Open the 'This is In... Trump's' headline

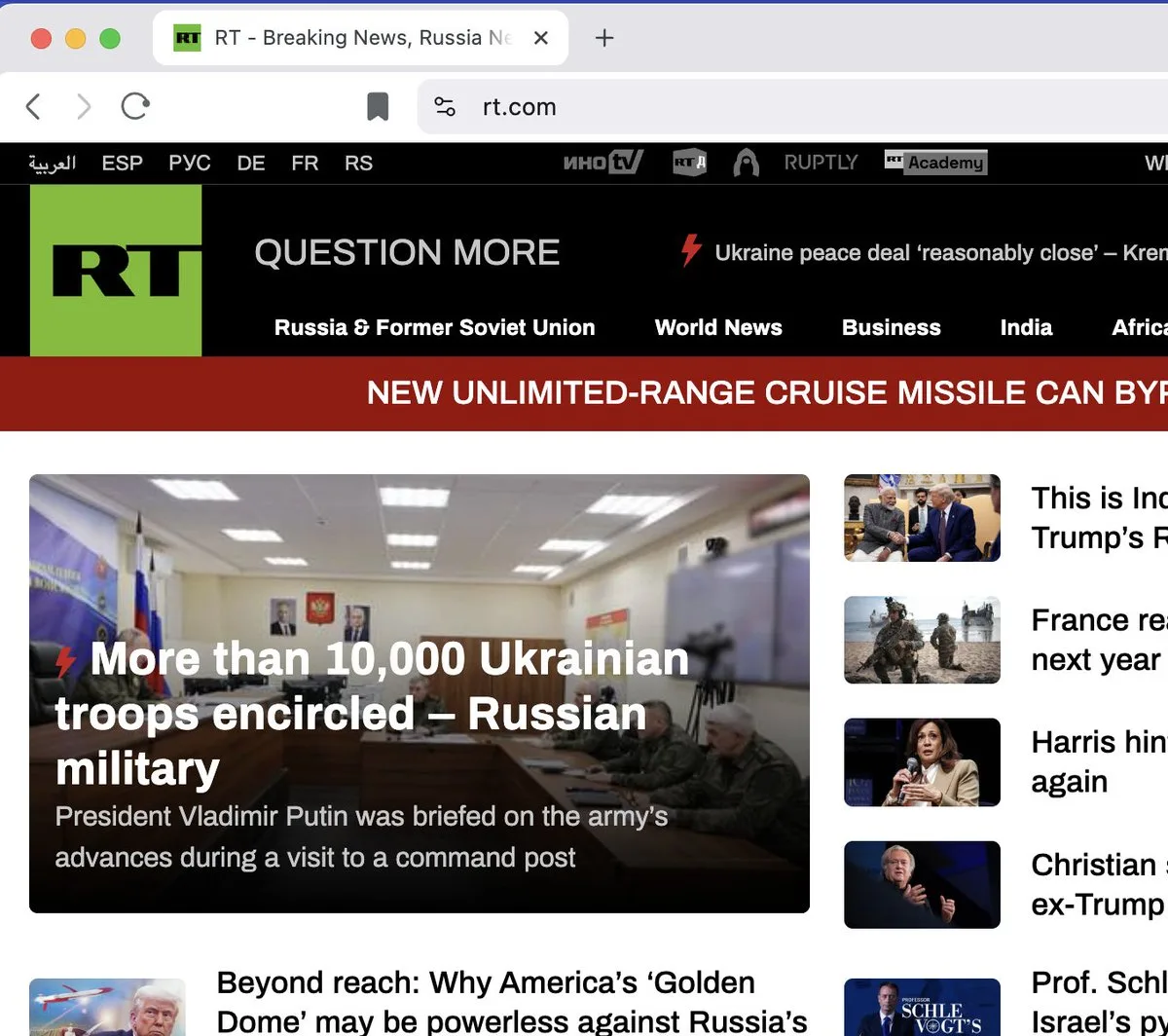coord(1099,518)
